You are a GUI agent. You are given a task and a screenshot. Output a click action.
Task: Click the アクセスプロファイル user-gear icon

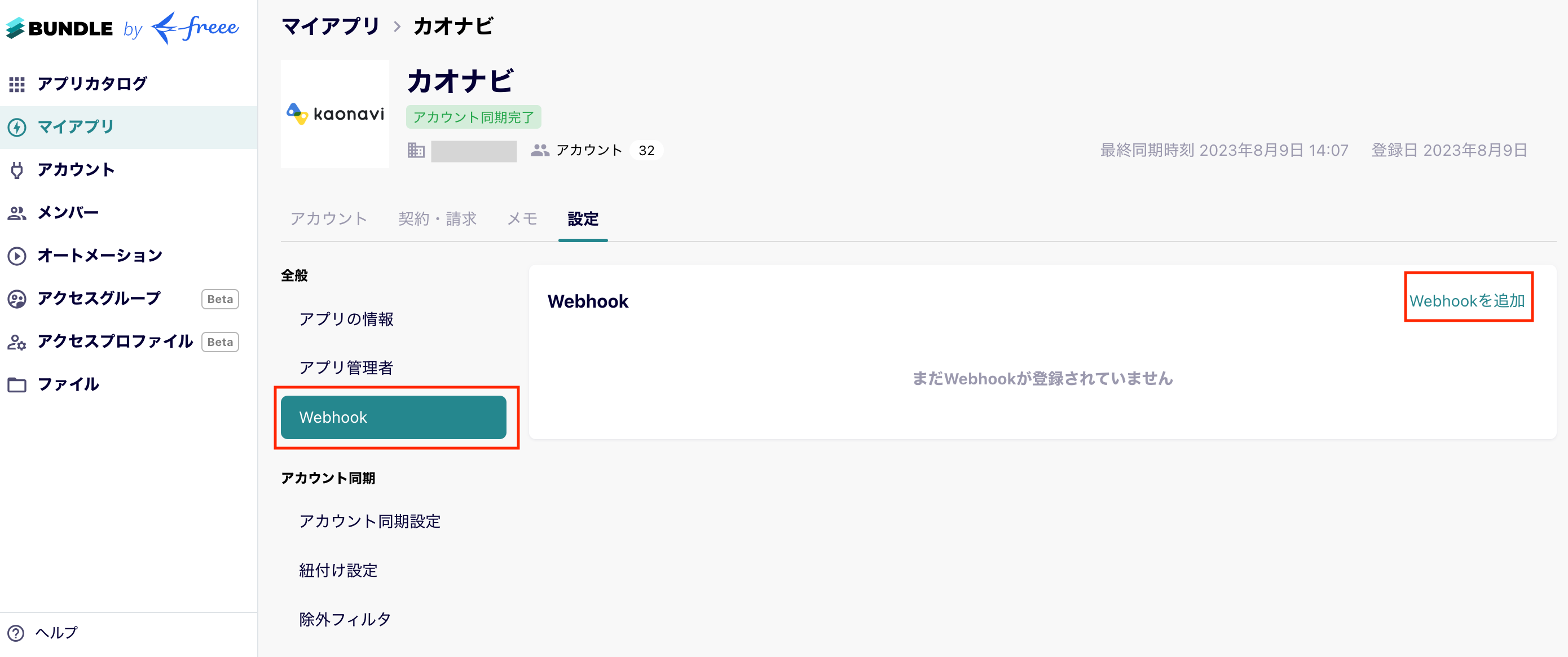pos(17,342)
